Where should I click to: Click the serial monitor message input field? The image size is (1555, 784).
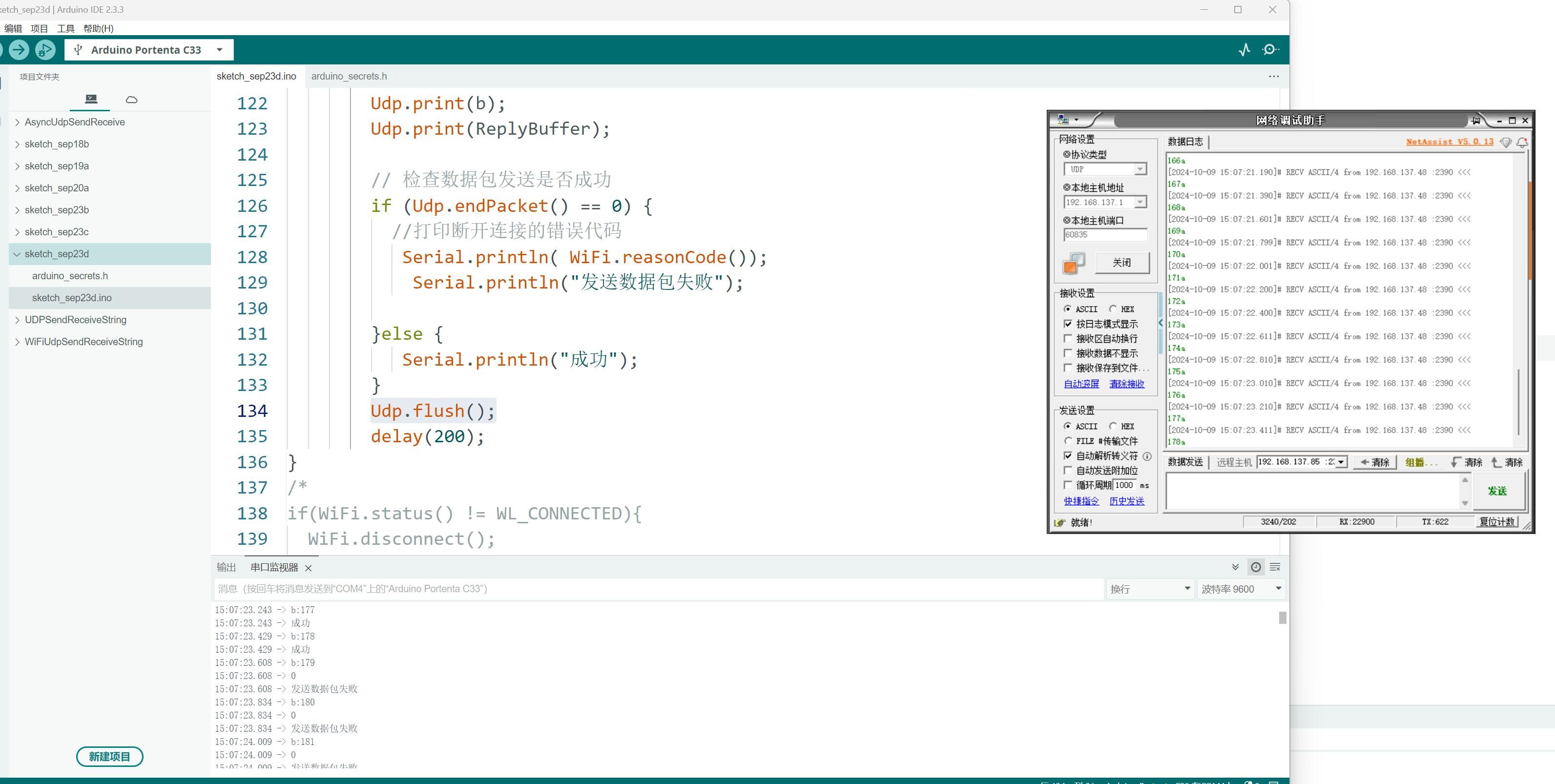[x=659, y=589]
